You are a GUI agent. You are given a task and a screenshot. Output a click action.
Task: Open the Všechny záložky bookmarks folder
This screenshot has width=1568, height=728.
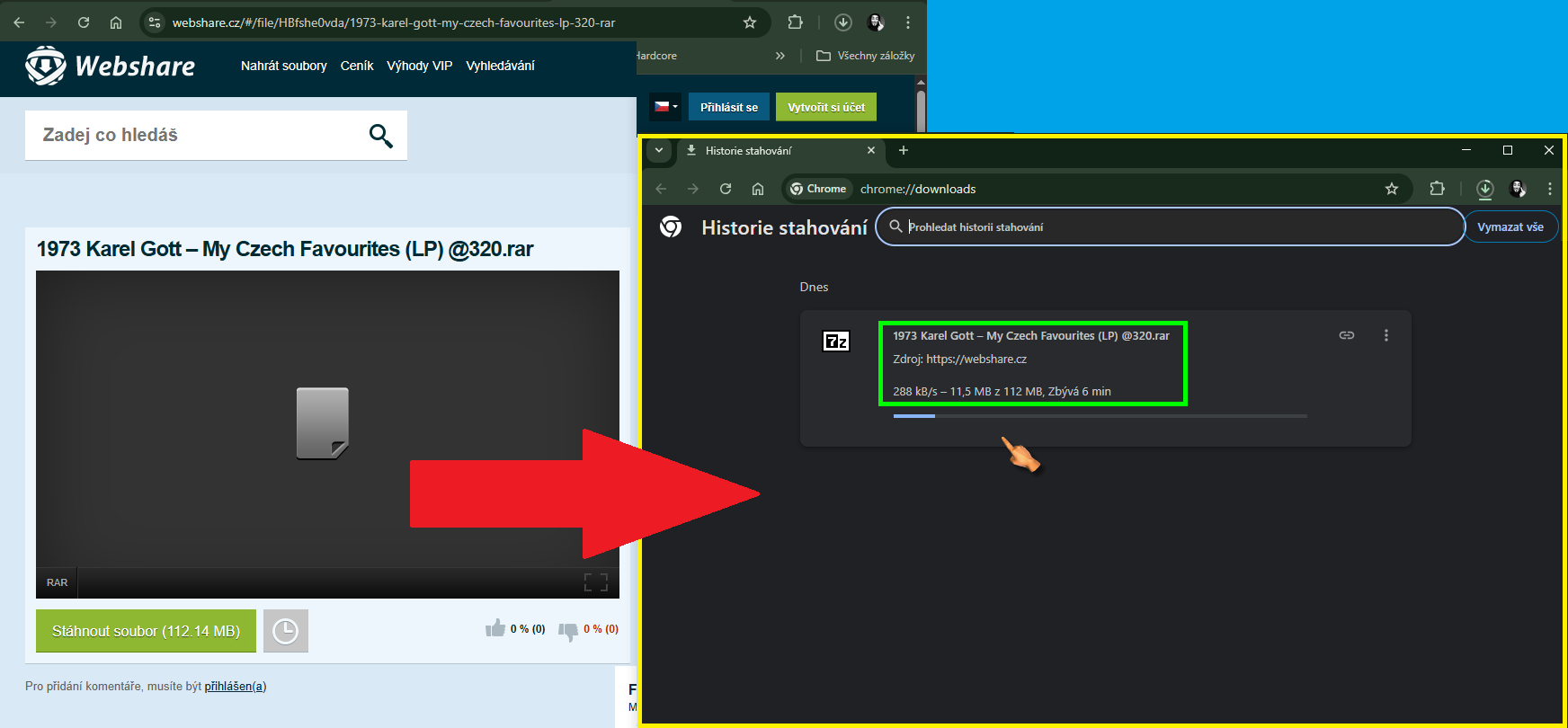click(x=866, y=56)
